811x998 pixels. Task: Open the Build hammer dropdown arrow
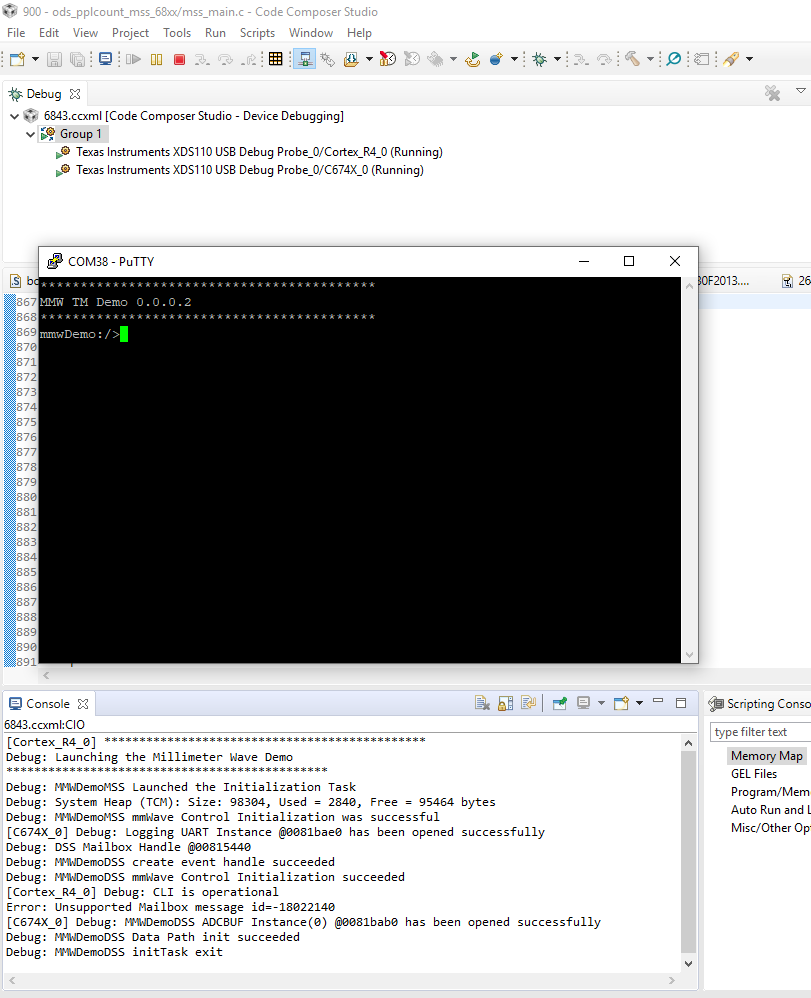pyautogui.click(x=650, y=59)
